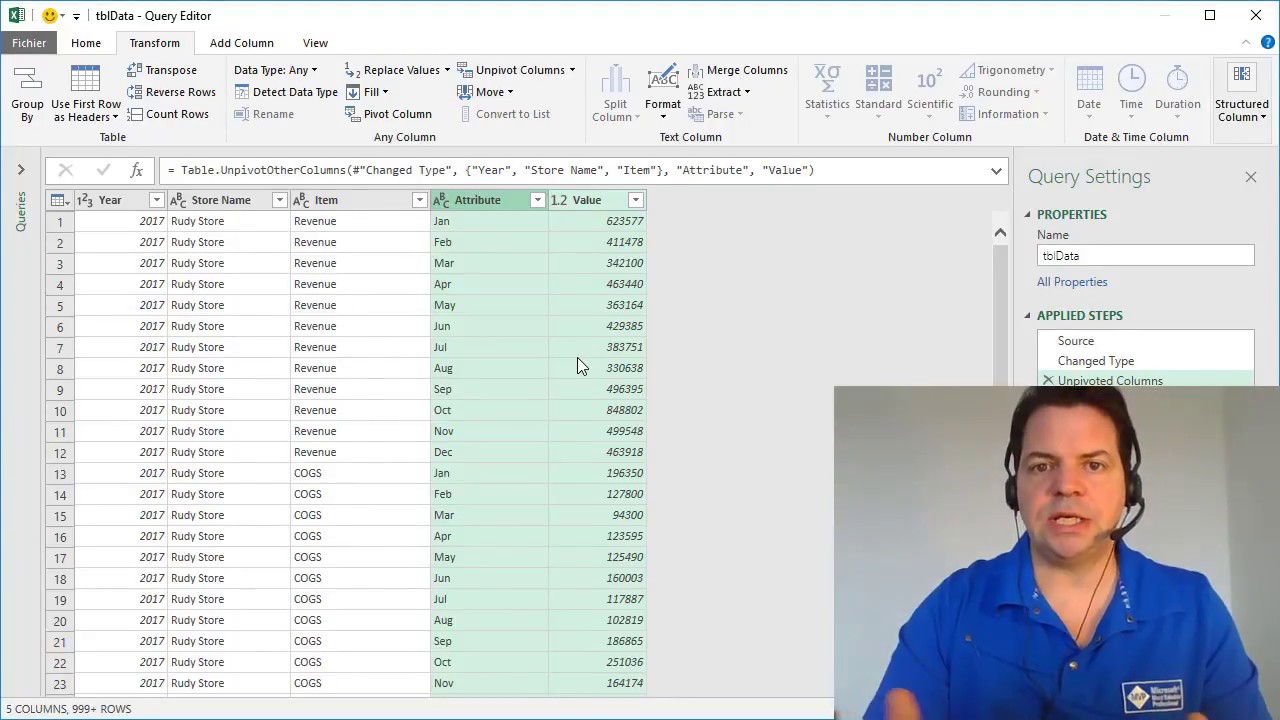Click the table corner options icon
Image resolution: width=1280 pixels, height=720 pixels.
(60, 200)
